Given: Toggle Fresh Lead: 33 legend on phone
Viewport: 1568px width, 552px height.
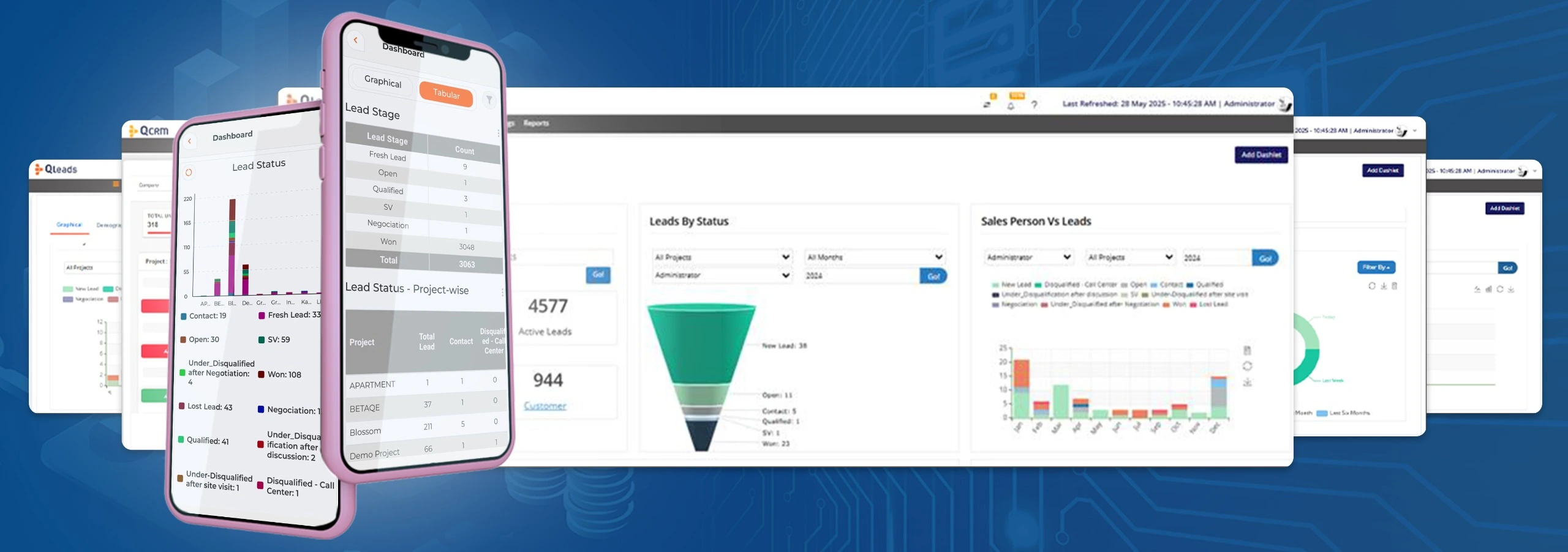Looking at the screenshot, I should click(x=290, y=315).
